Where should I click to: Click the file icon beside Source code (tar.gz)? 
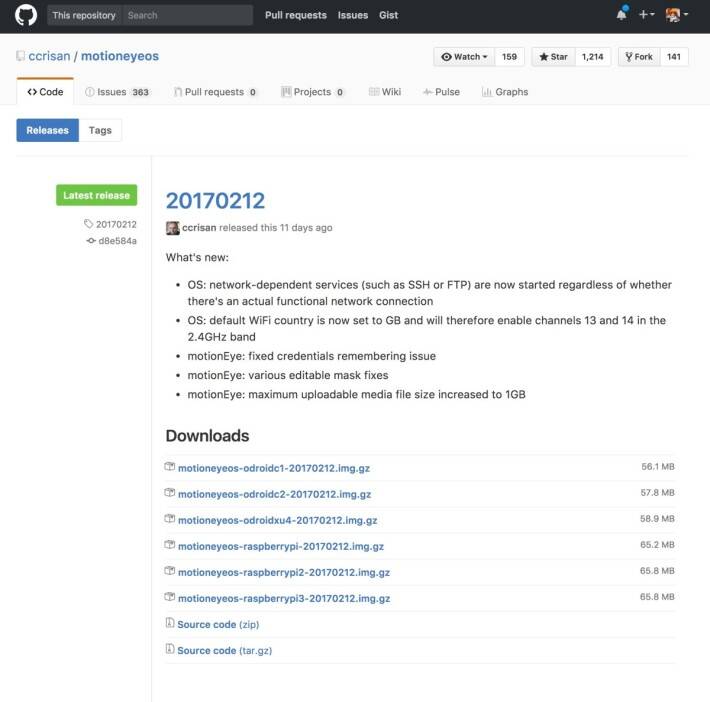coord(170,649)
